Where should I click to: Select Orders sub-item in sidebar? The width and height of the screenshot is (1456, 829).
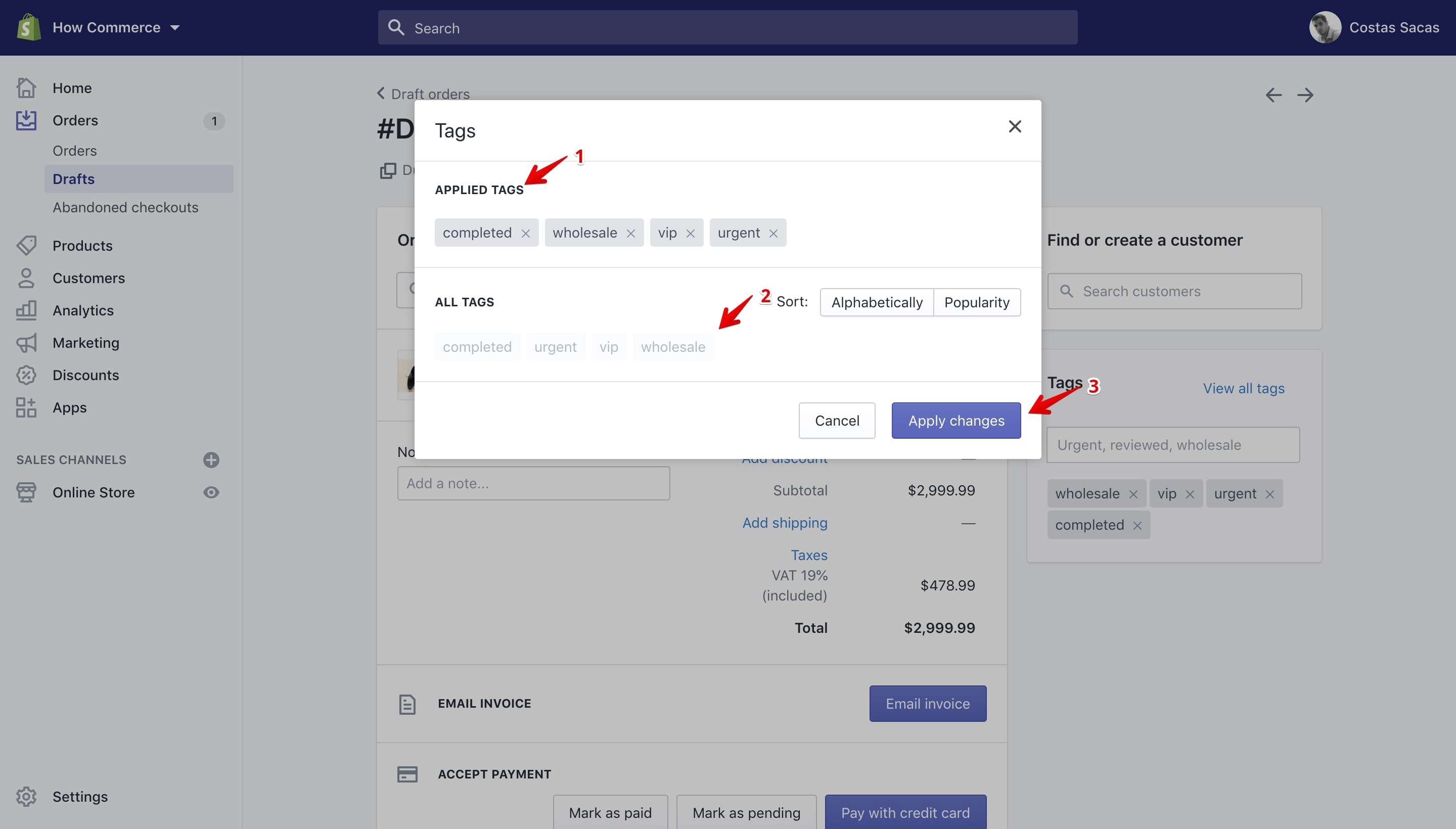[75, 151]
